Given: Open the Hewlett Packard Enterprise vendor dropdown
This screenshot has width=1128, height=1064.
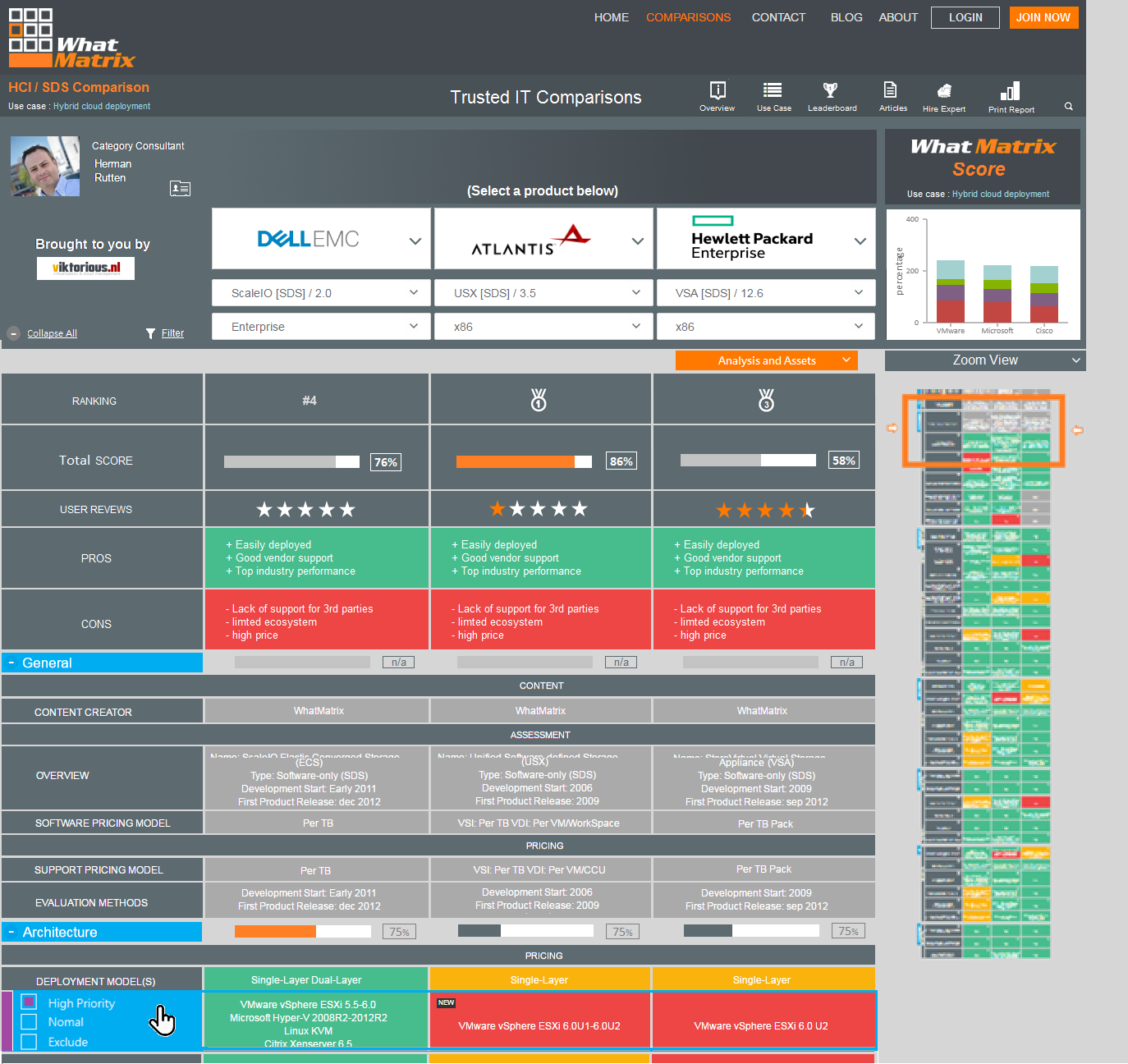Looking at the screenshot, I should coord(766,238).
